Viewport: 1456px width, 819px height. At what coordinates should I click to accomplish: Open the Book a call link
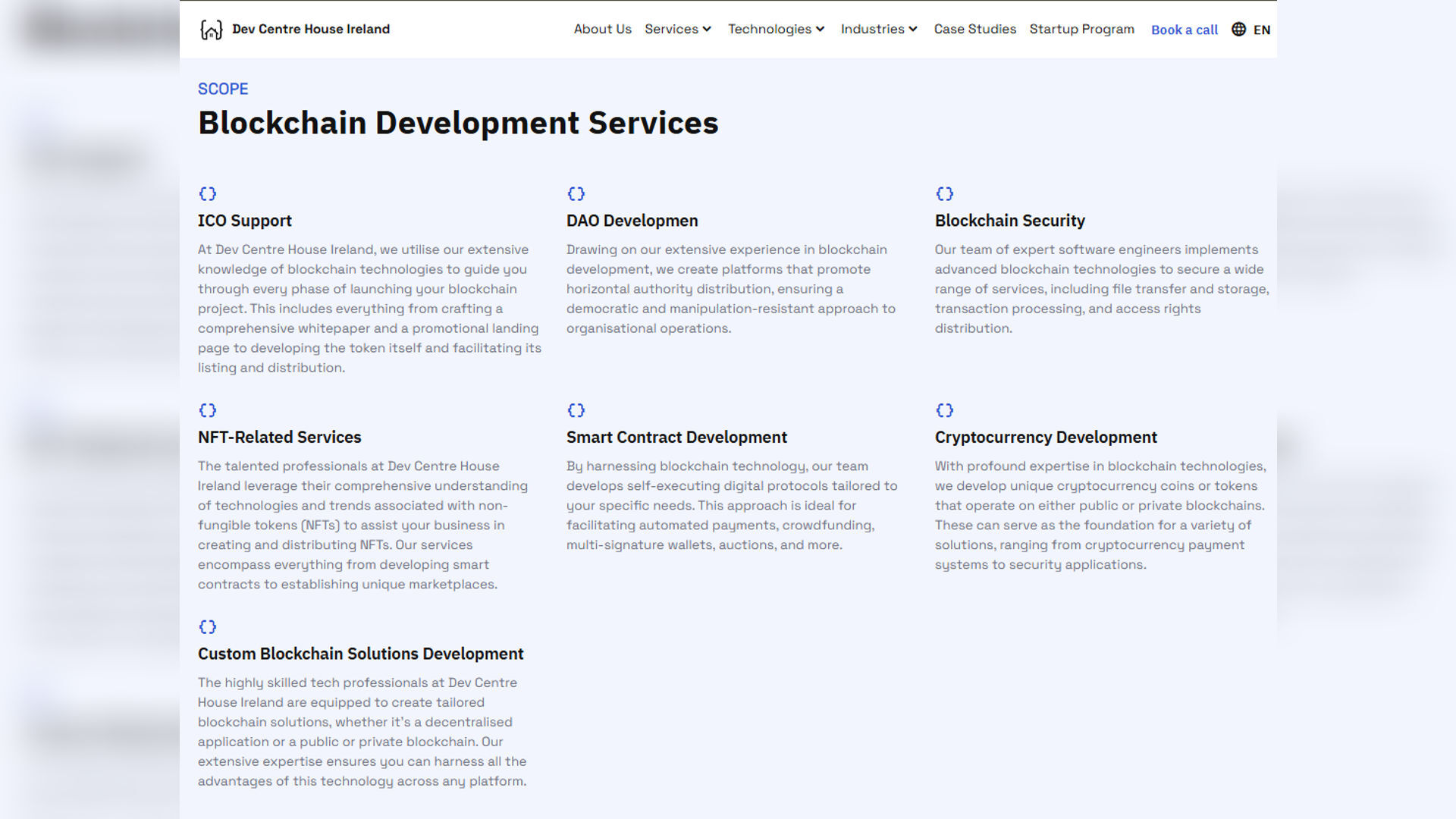(1184, 30)
